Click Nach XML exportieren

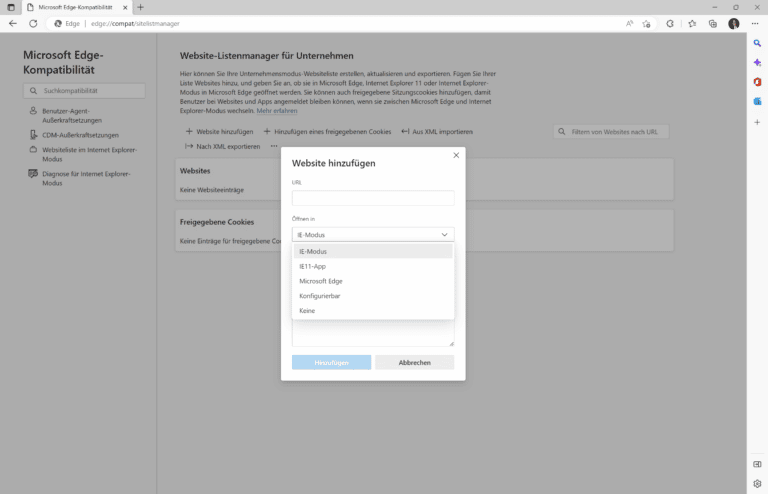(222, 146)
